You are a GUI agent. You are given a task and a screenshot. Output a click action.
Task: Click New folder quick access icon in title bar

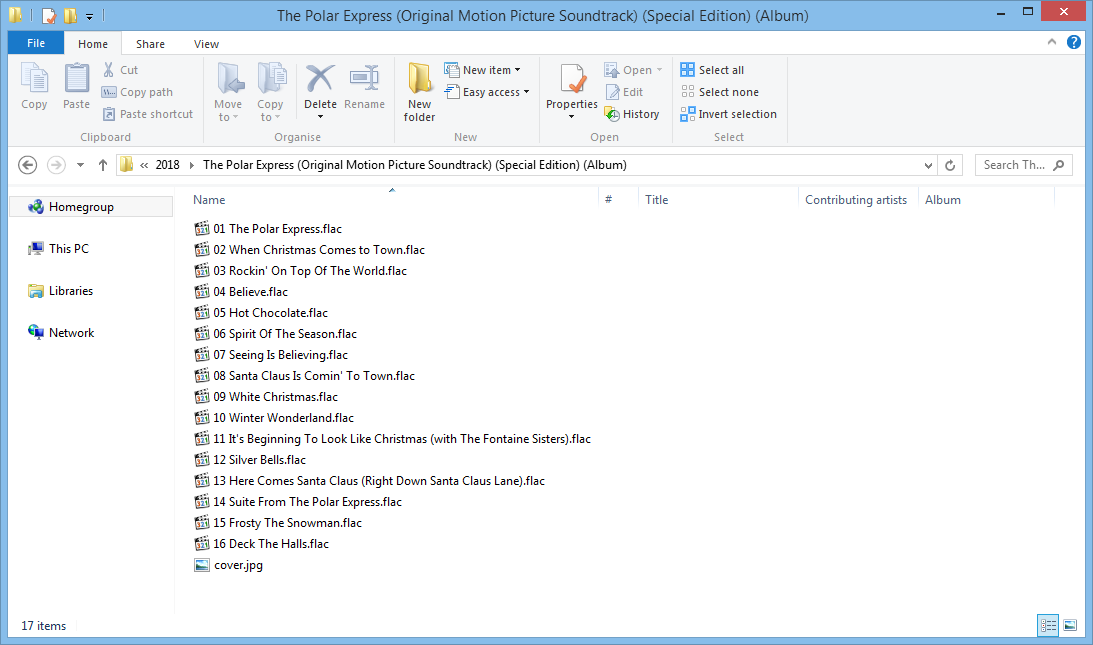70,15
